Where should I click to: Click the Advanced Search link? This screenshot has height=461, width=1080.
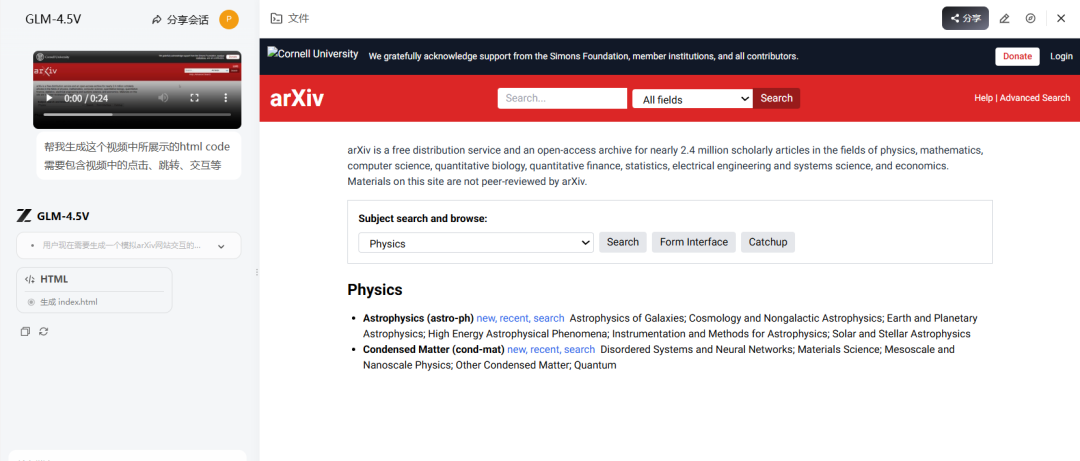1035,98
